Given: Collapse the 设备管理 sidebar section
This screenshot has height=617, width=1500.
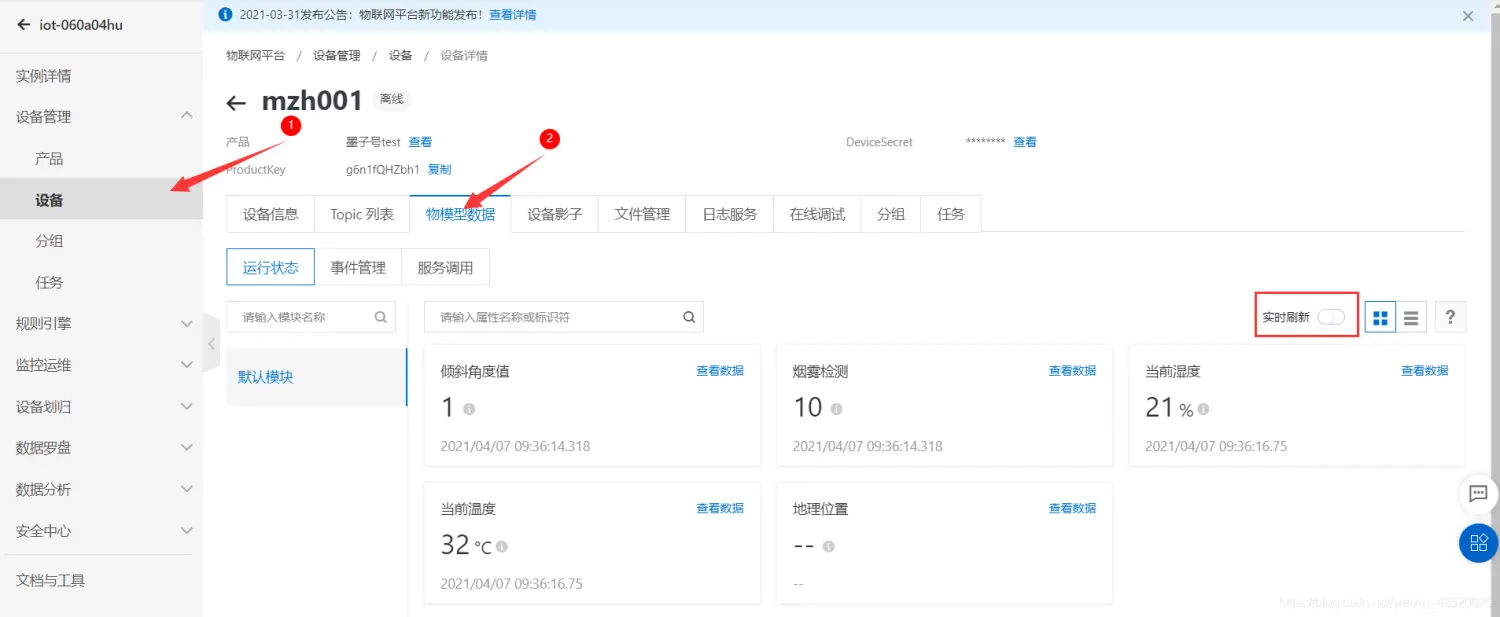Looking at the screenshot, I should point(186,116).
